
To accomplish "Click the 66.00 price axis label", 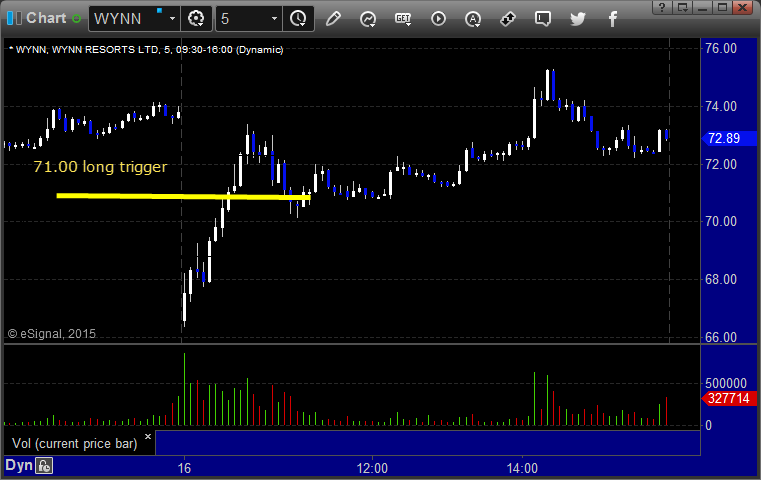I will pos(721,337).
